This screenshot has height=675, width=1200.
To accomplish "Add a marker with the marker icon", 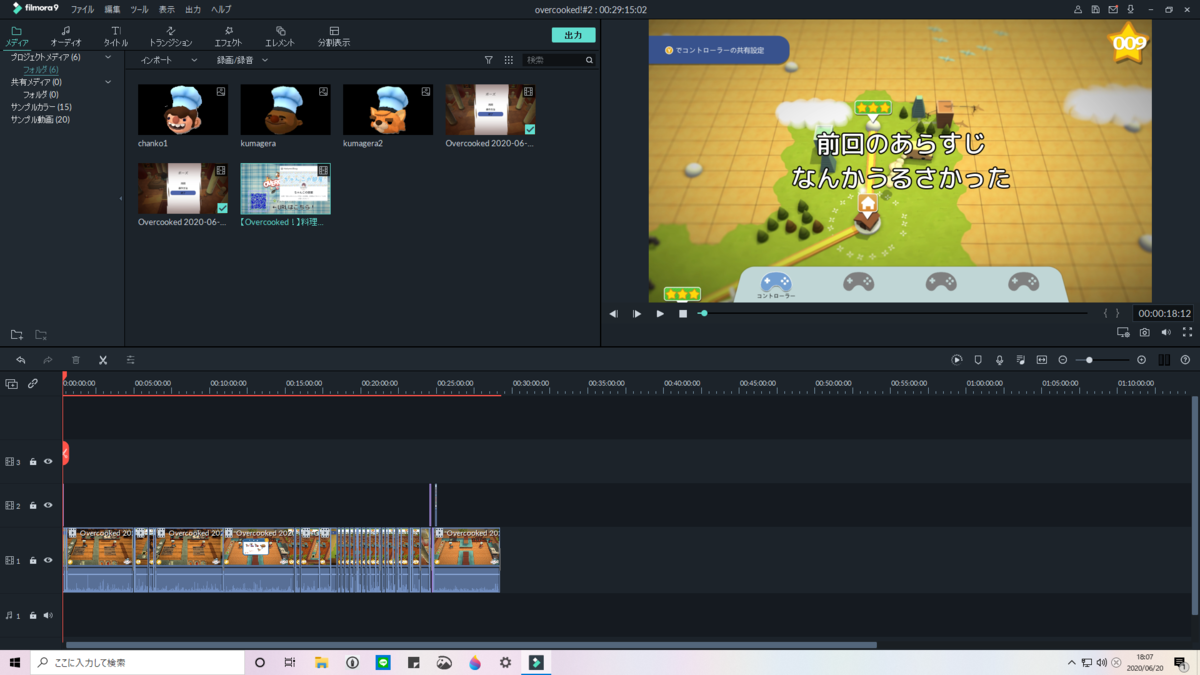I will coord(978,360).
